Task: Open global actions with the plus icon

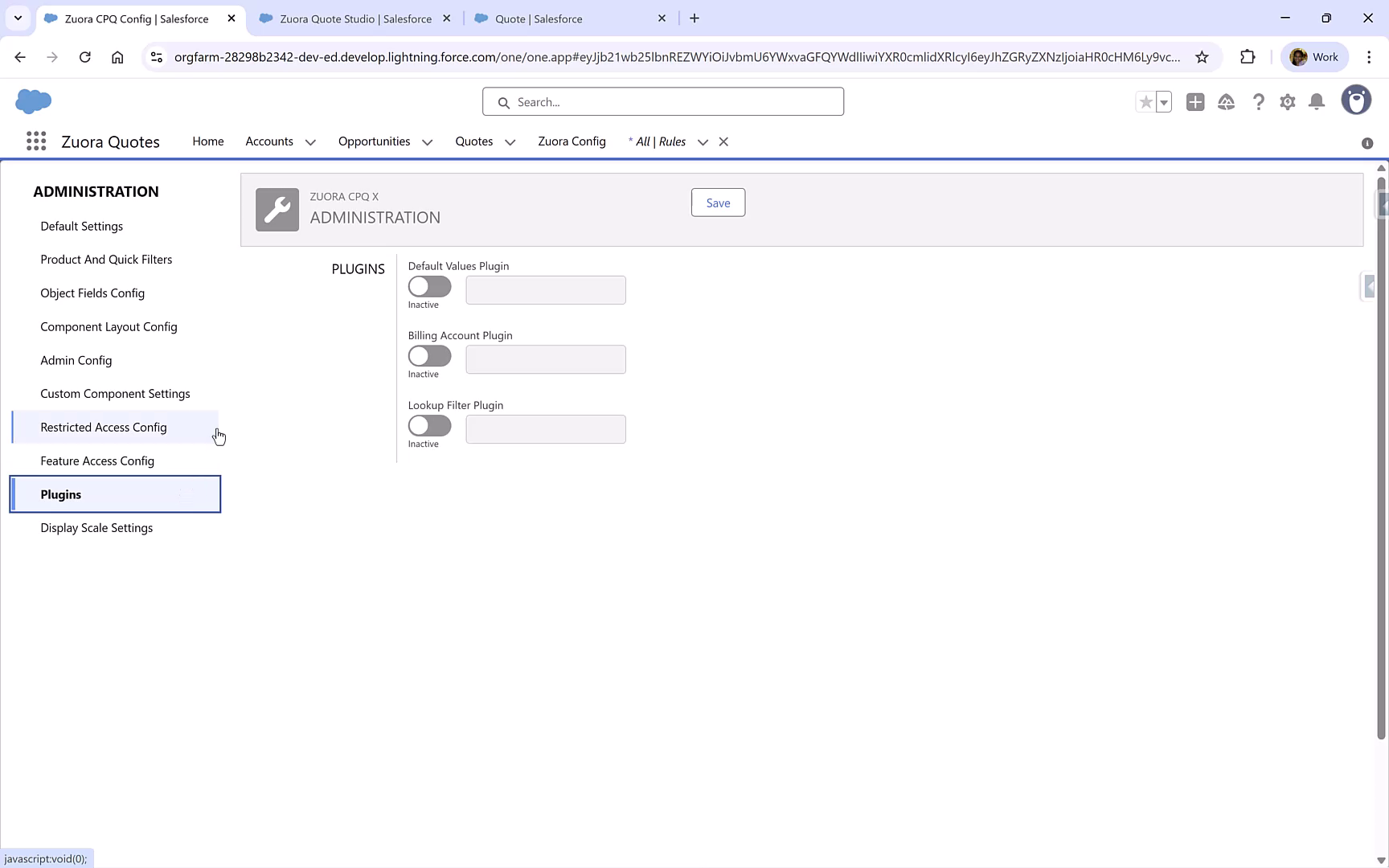Action: tap(1195, 102)
